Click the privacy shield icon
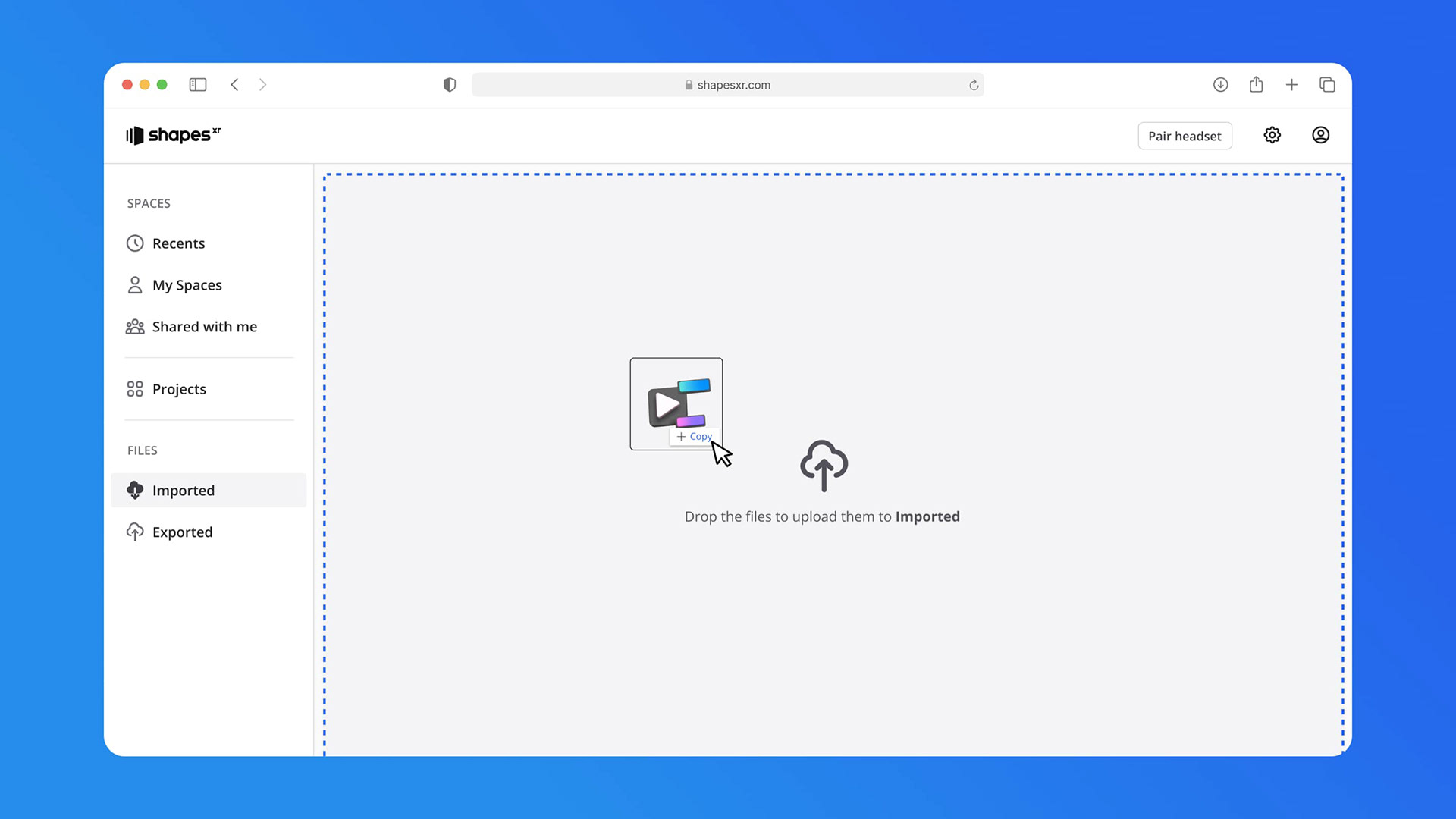This screenshot has height=819, width=1456. pos(450,85)
